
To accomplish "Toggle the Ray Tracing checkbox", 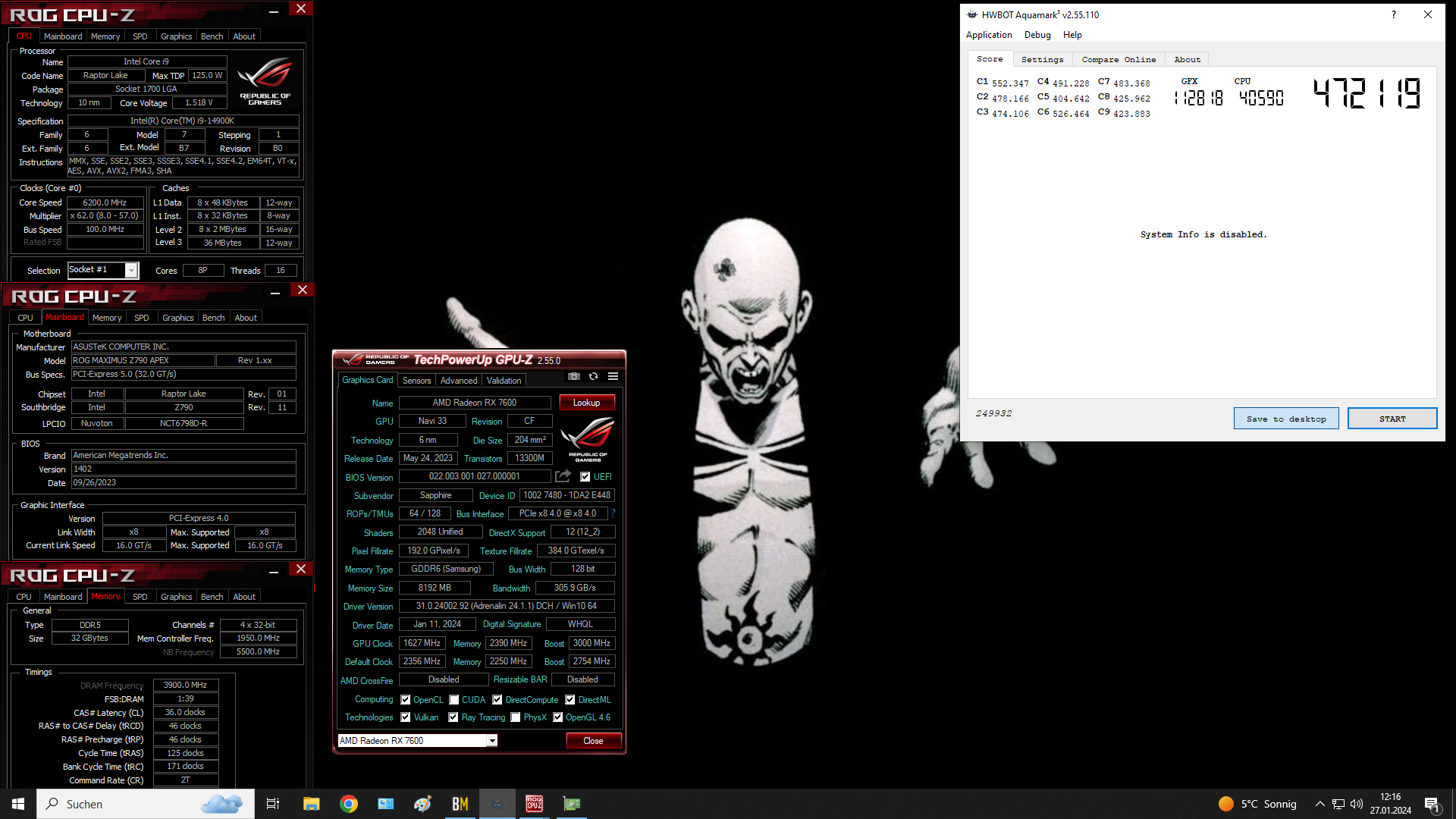I will 453,717.
